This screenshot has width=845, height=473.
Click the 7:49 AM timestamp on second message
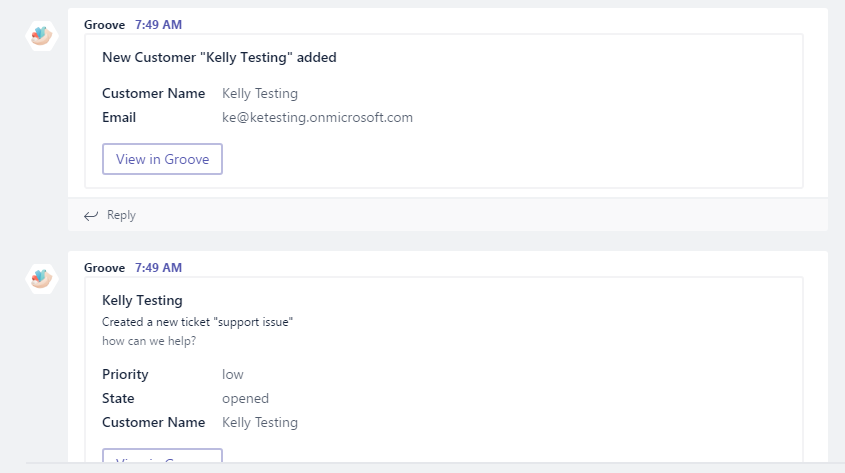158,268
